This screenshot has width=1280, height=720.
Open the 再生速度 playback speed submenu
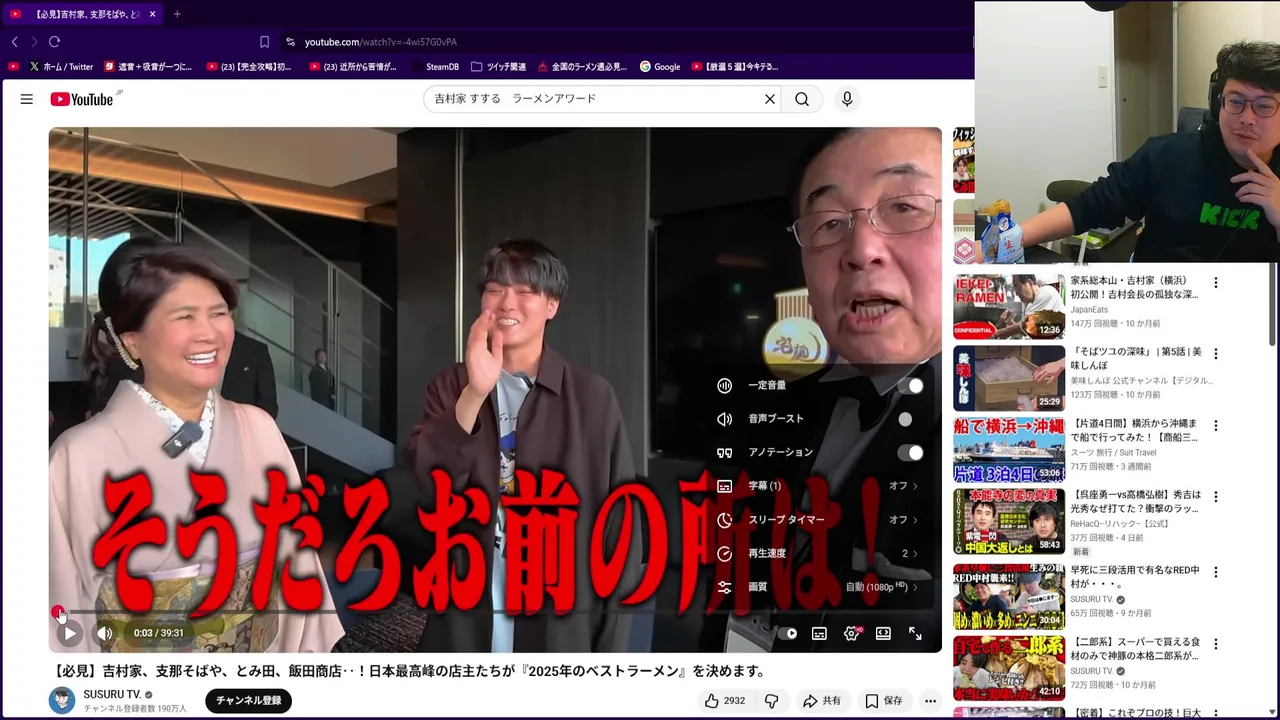(x=820, y=553)
